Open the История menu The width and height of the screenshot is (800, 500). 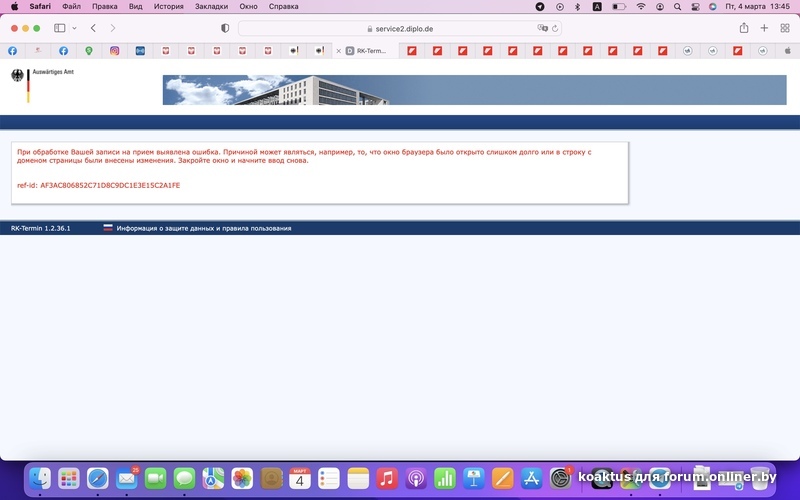[168, 6]
